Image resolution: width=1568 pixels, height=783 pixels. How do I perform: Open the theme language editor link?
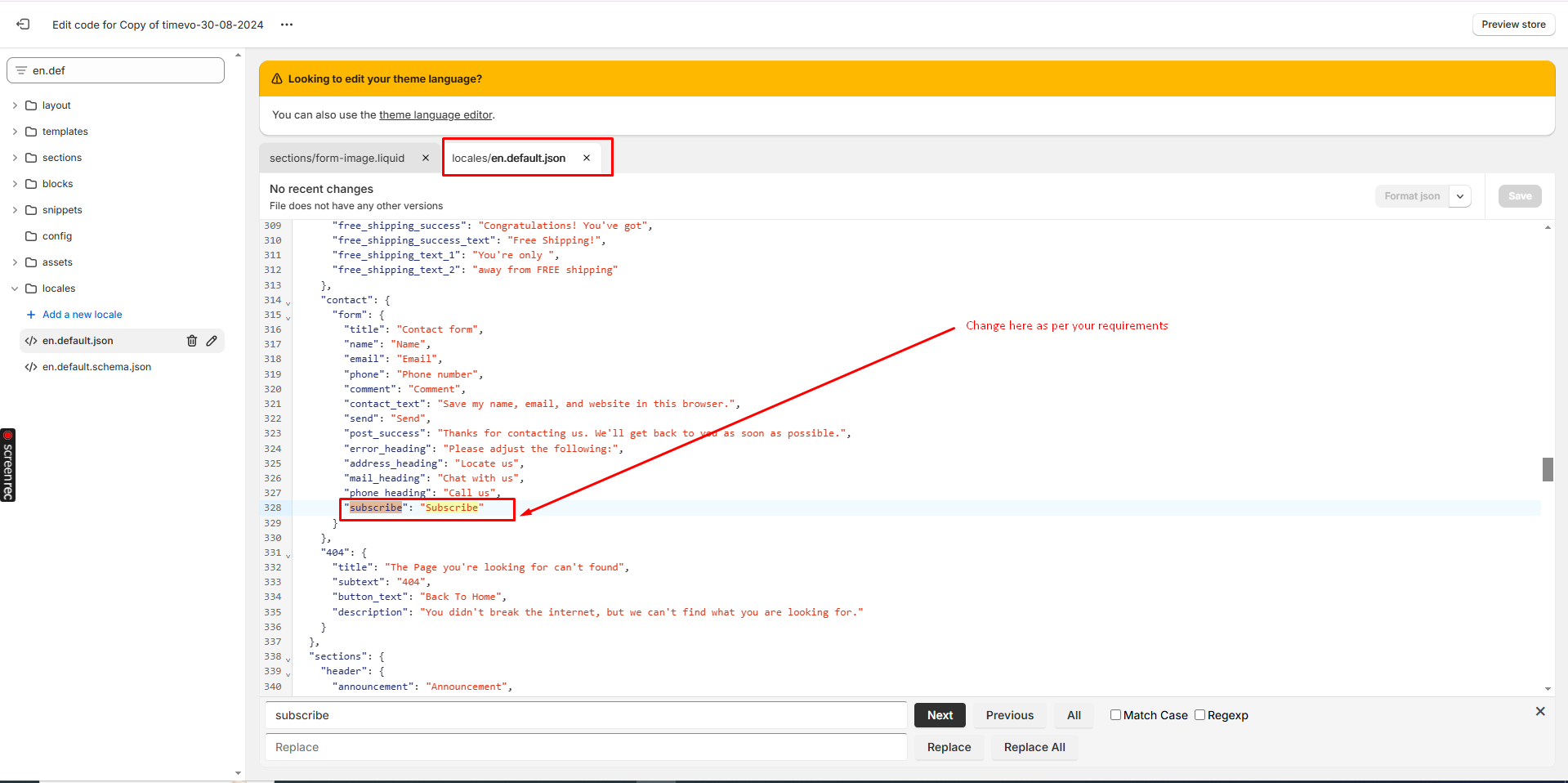[x=436, y=115]
